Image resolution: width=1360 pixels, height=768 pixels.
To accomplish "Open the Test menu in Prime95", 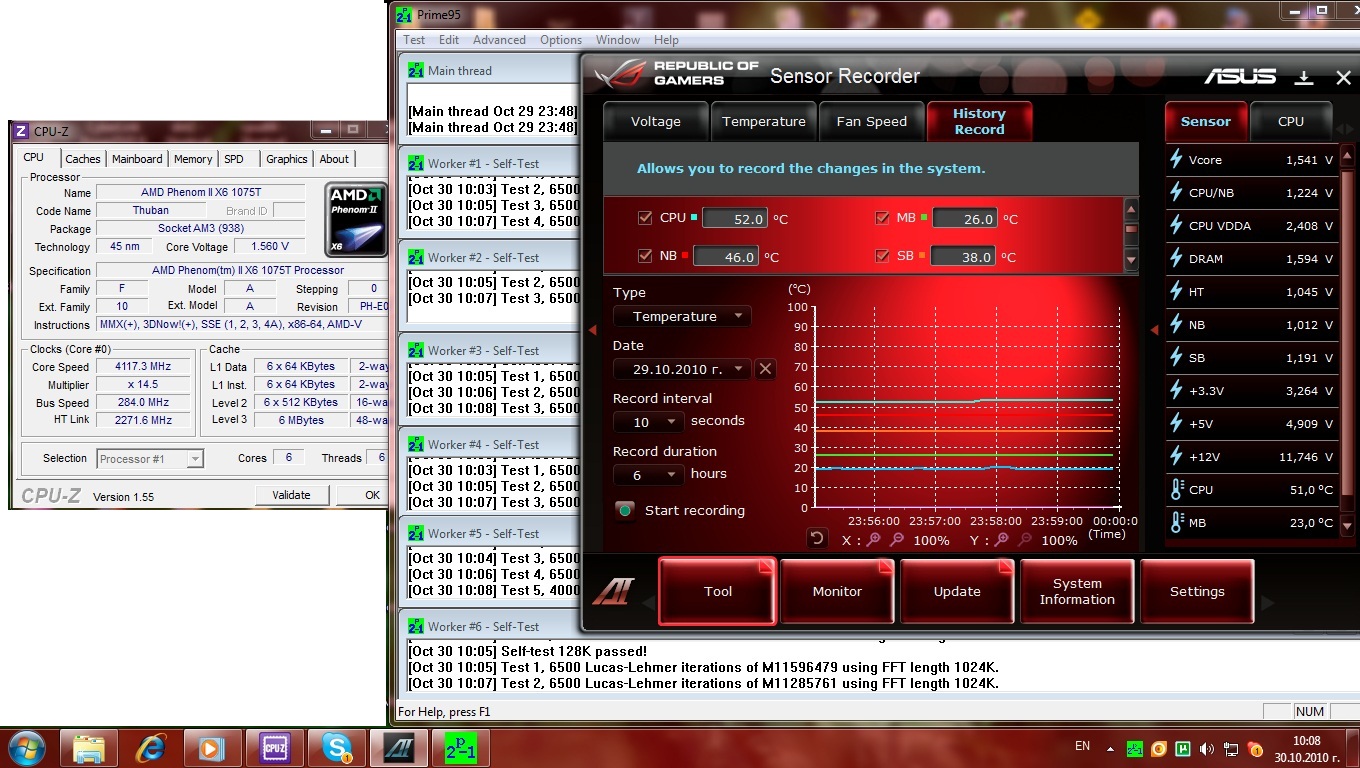I will pyautogui.click(x=414, y=40).
